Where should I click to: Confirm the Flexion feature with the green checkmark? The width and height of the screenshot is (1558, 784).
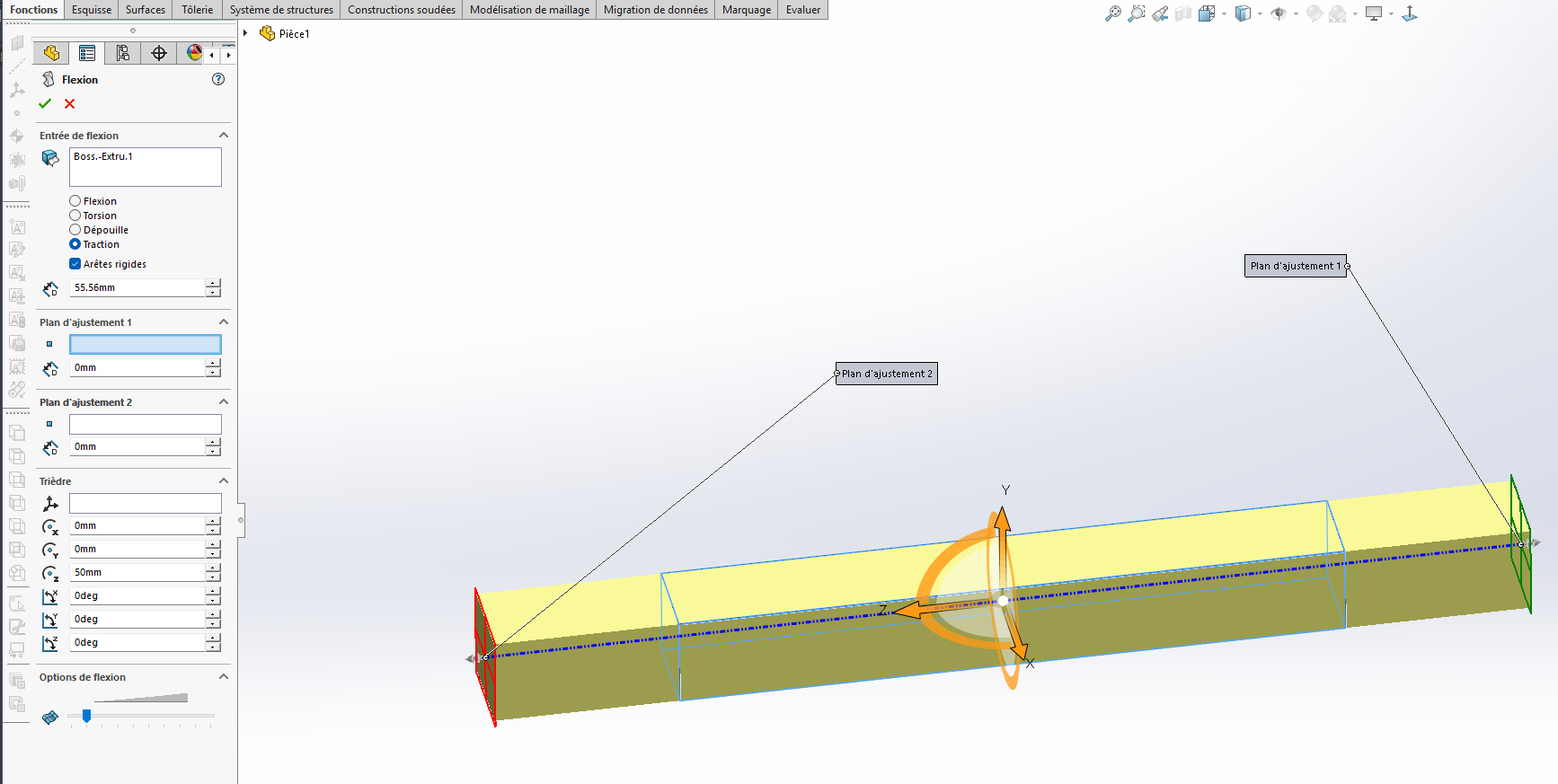click(45, 104)
